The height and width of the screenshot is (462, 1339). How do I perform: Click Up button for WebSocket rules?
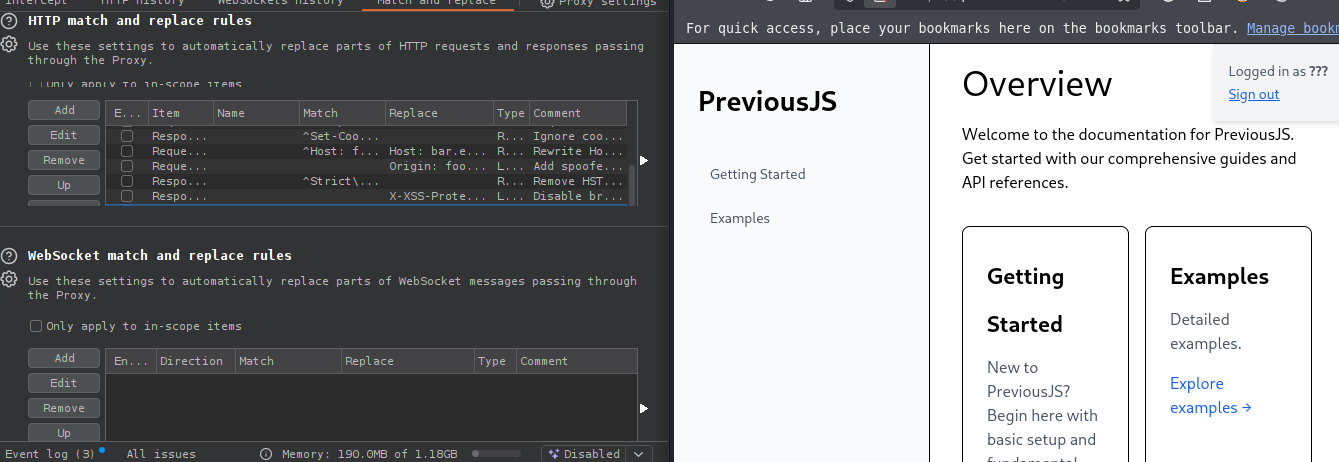coord(64,433)
